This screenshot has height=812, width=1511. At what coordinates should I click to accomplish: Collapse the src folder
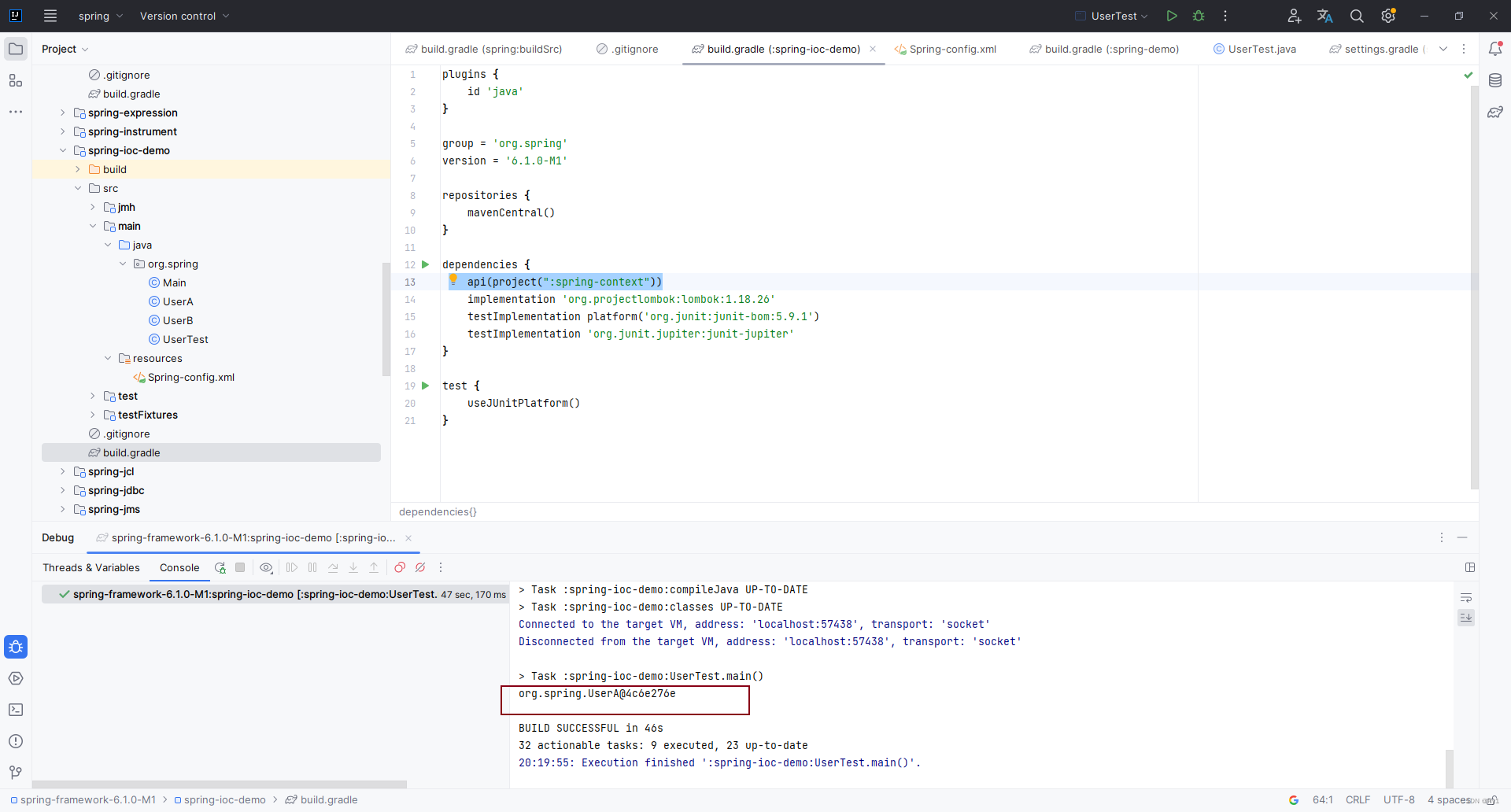click(x=78, y=188)
